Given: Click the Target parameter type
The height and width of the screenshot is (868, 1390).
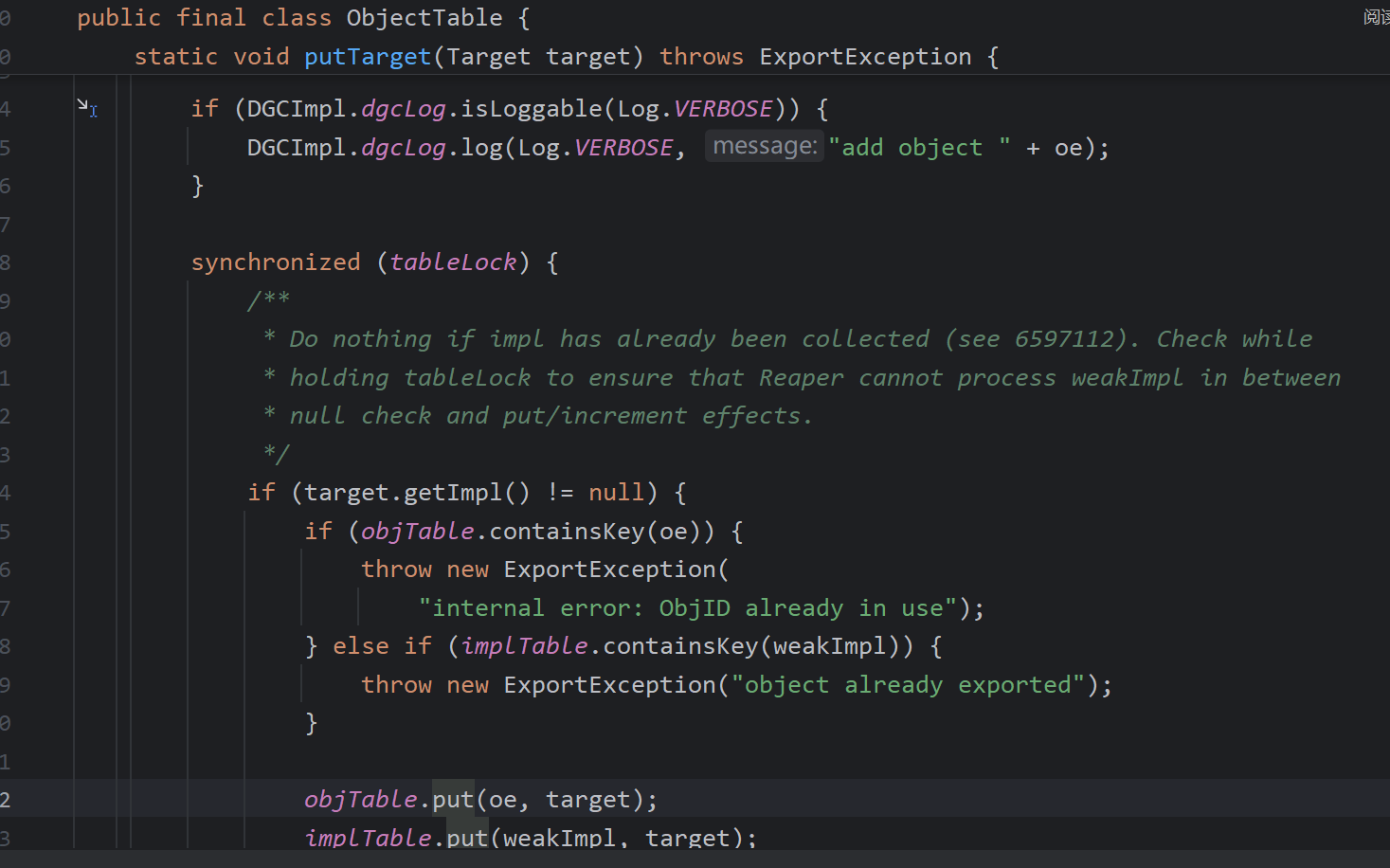Looking at the screenshot, I should 488,57.
